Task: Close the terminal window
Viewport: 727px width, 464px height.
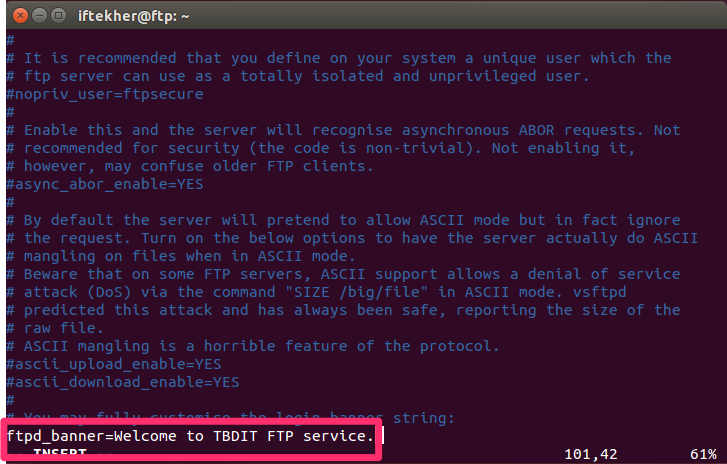Action: [x=20, y=16]
